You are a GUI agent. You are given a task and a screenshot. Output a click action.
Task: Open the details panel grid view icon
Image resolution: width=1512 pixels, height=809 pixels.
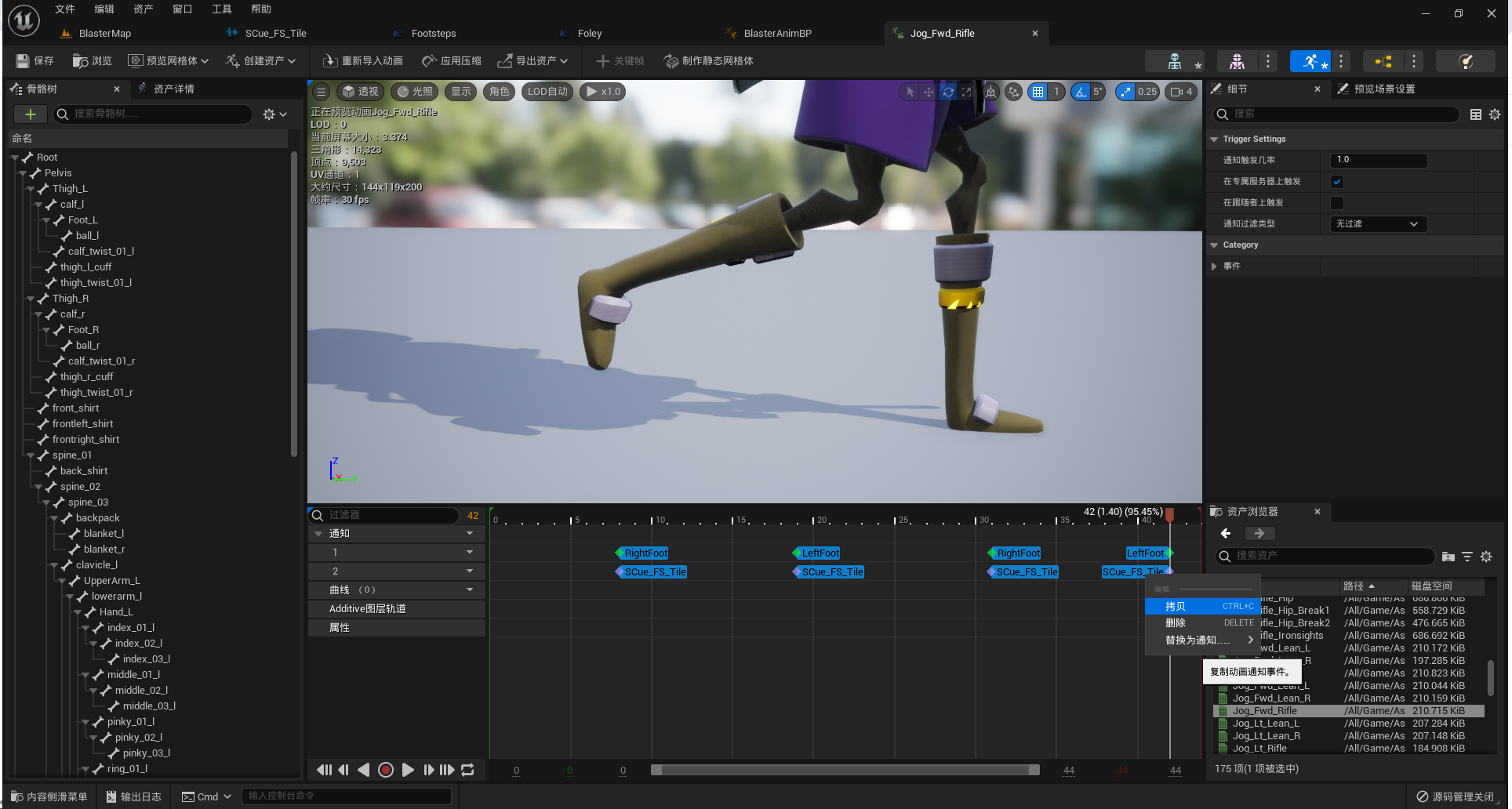[x=1475, y=114]
